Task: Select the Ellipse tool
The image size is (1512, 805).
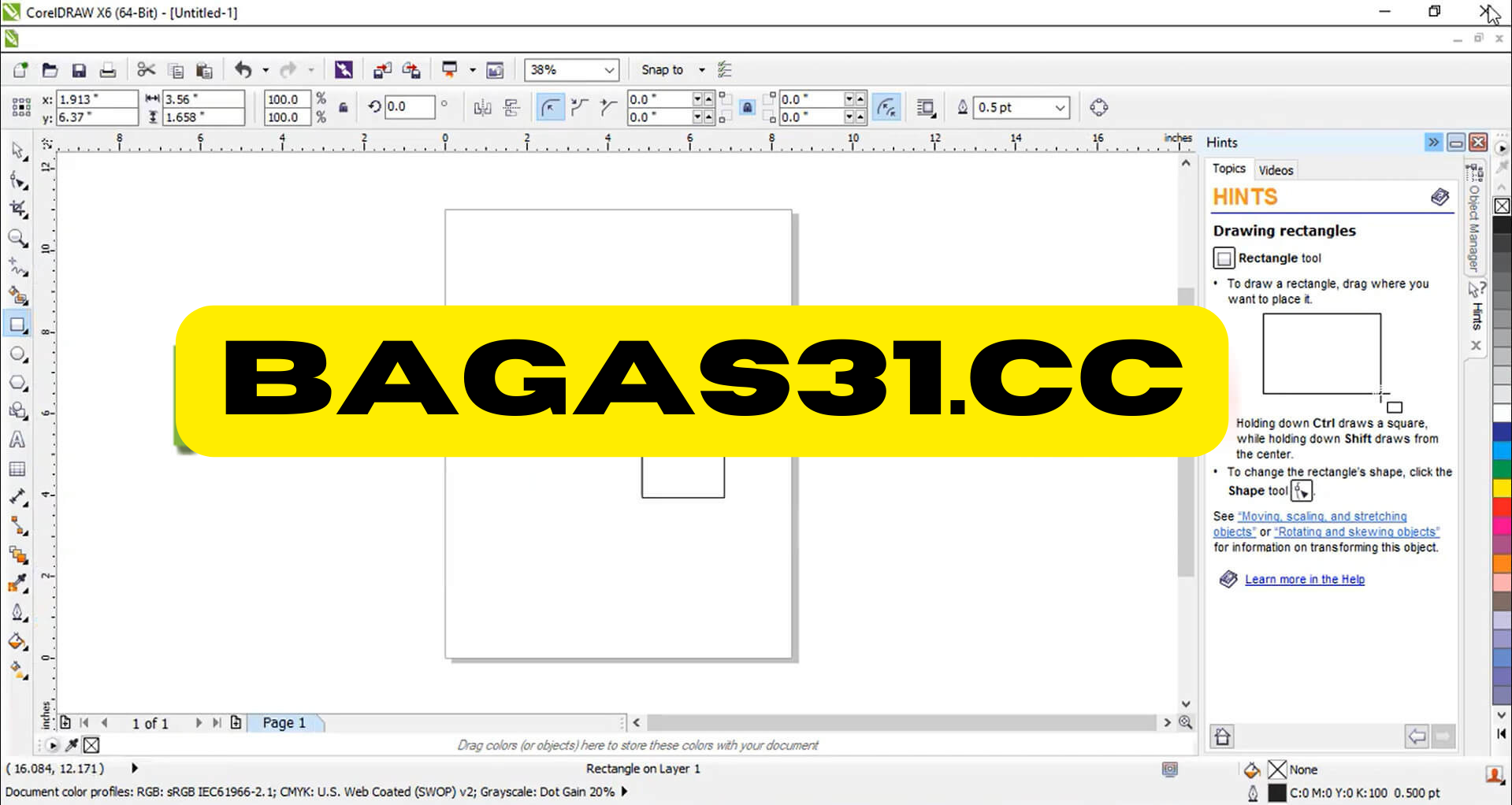Action: point(17,354)
